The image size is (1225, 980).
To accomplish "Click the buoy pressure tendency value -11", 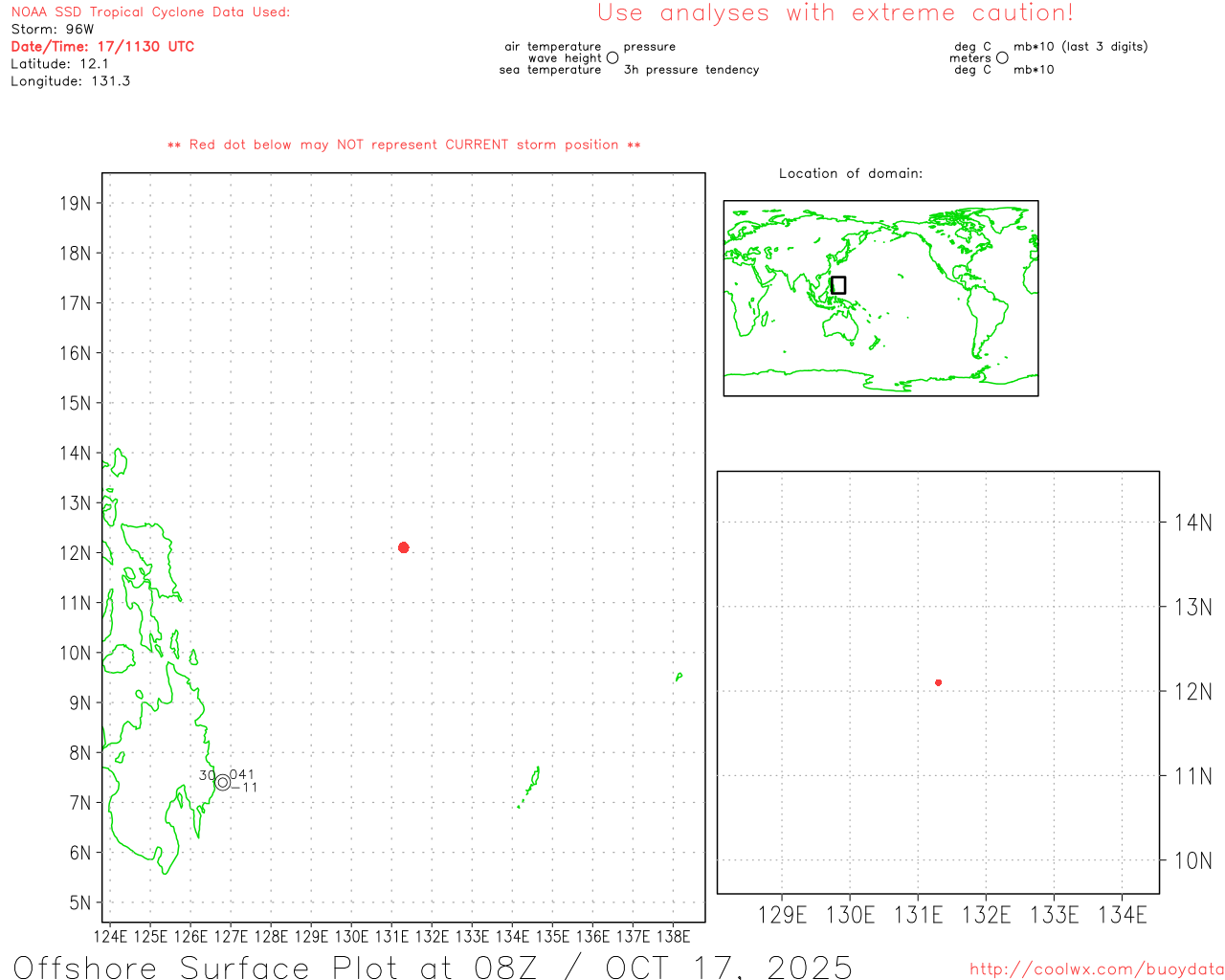I will [x=245, y=788].
